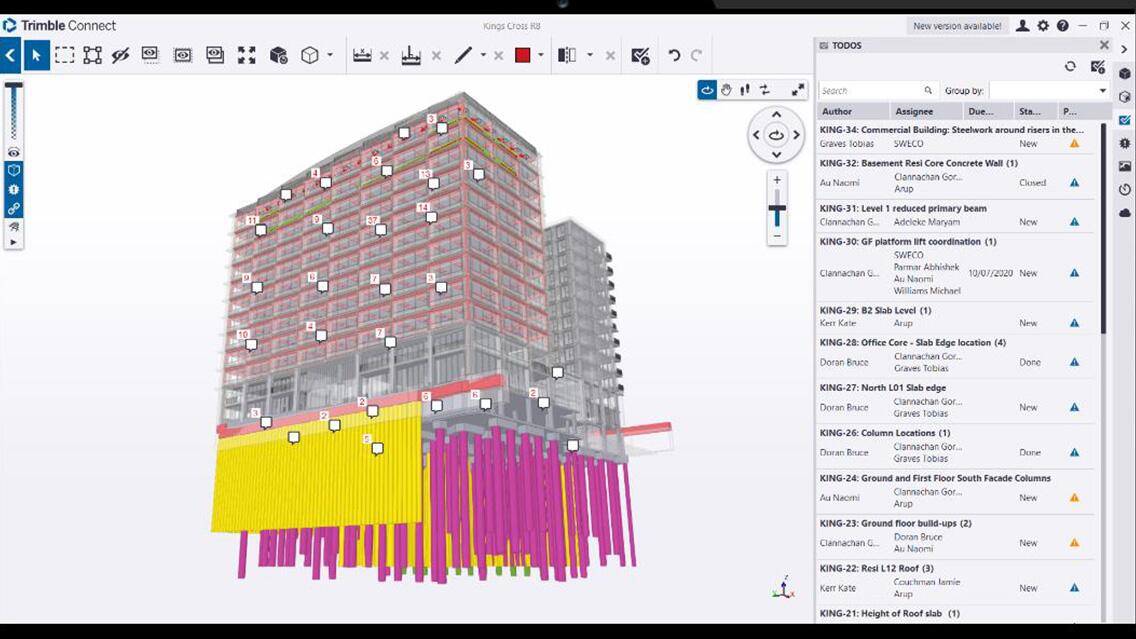Click the select assembly tool icon
This screenshot has height=639, width=1136.
[93, 55]
